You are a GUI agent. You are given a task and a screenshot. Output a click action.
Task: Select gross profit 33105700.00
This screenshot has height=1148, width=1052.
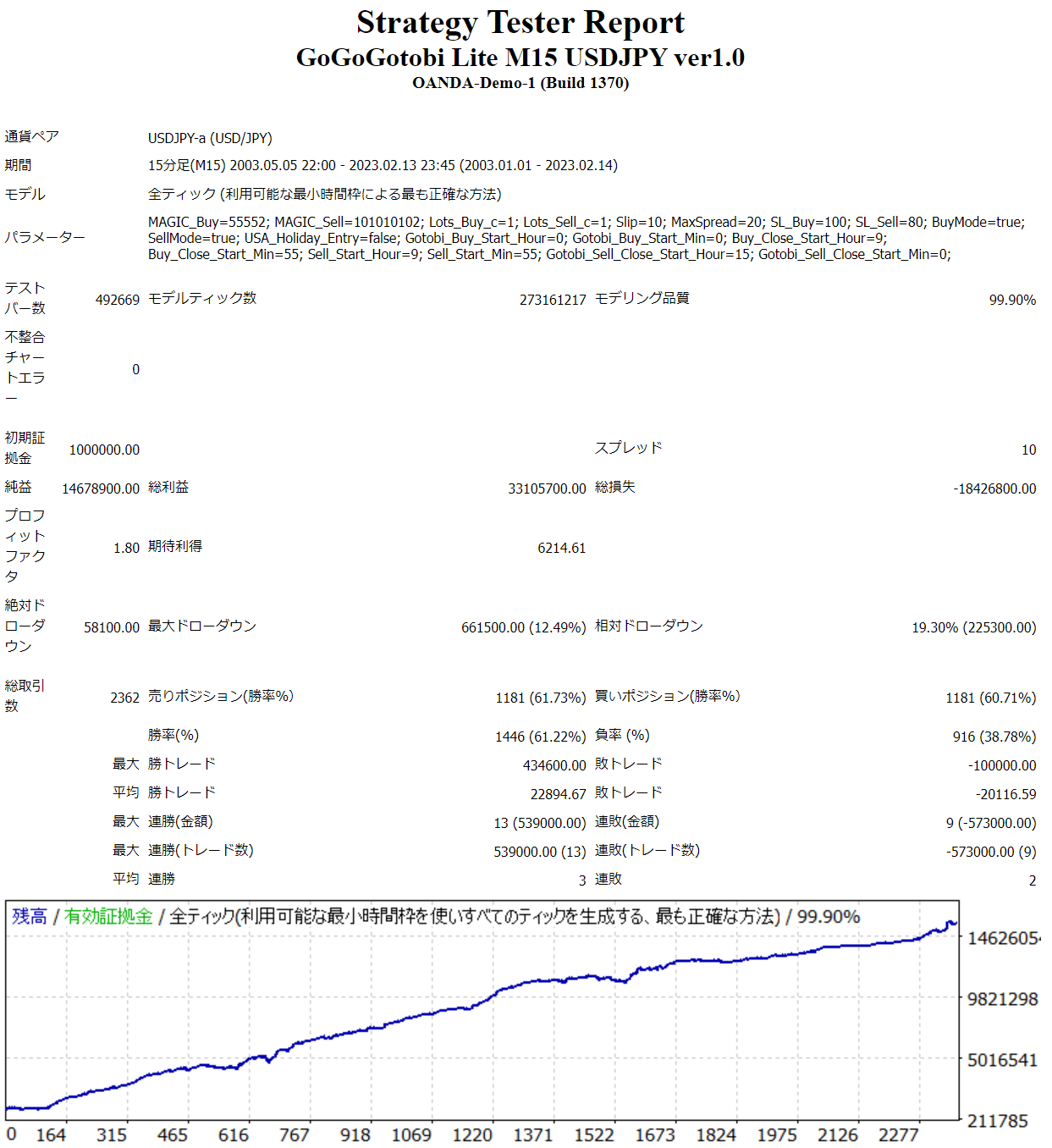click(547, 488)
